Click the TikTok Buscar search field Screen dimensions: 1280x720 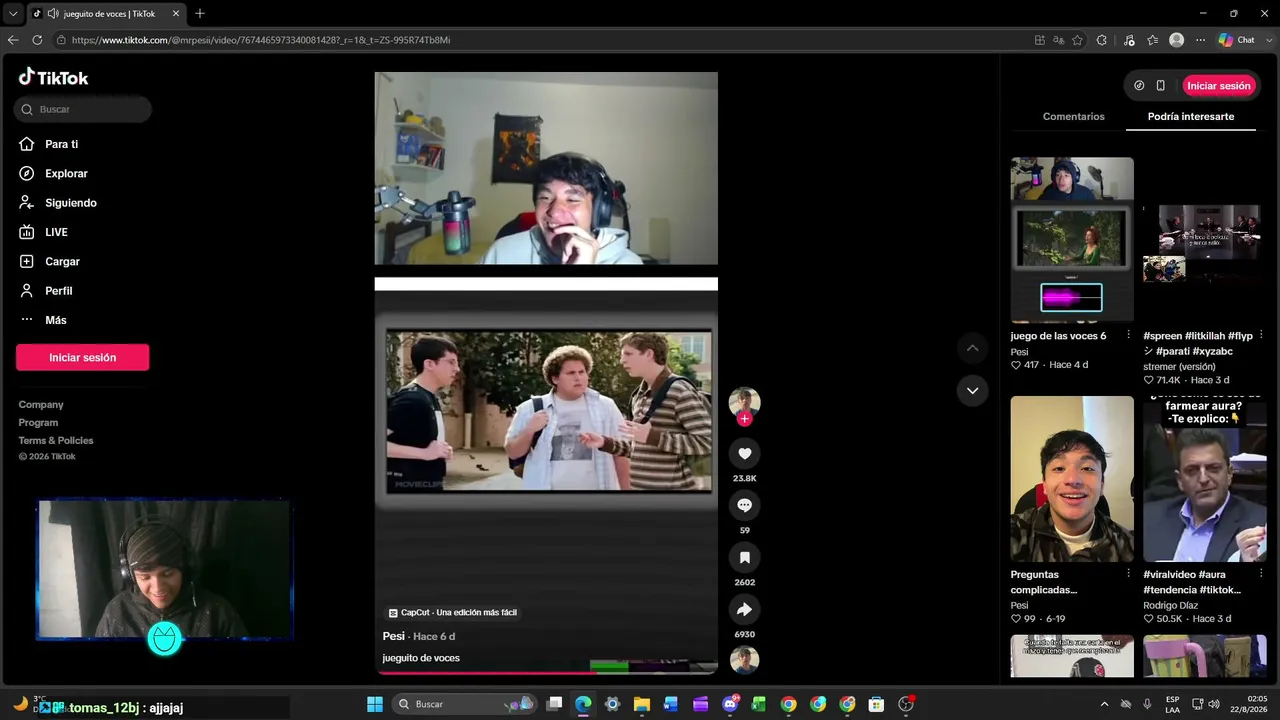[x=83, y=109]
